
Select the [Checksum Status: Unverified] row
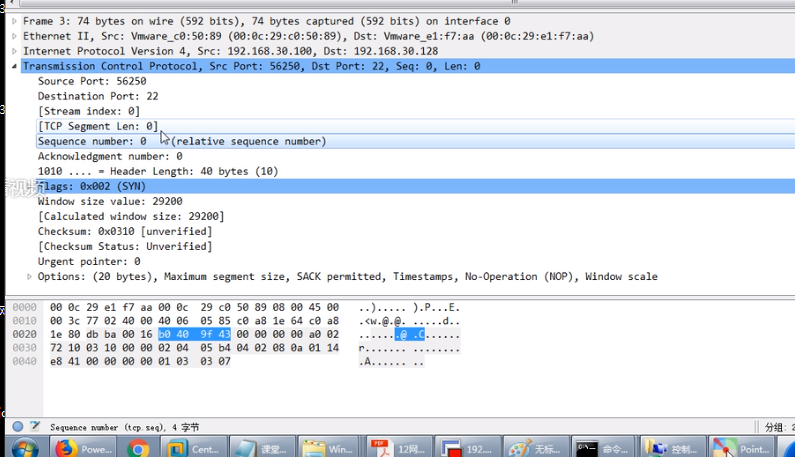[415, 247]
